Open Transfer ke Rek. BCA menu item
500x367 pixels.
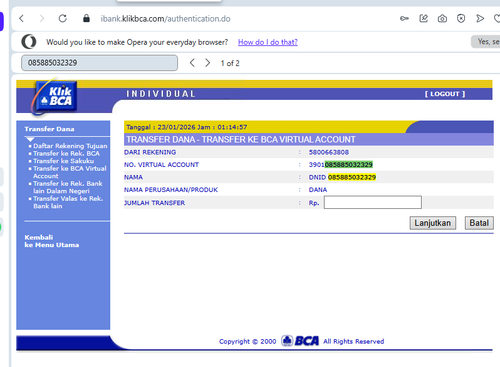[66, 153]
